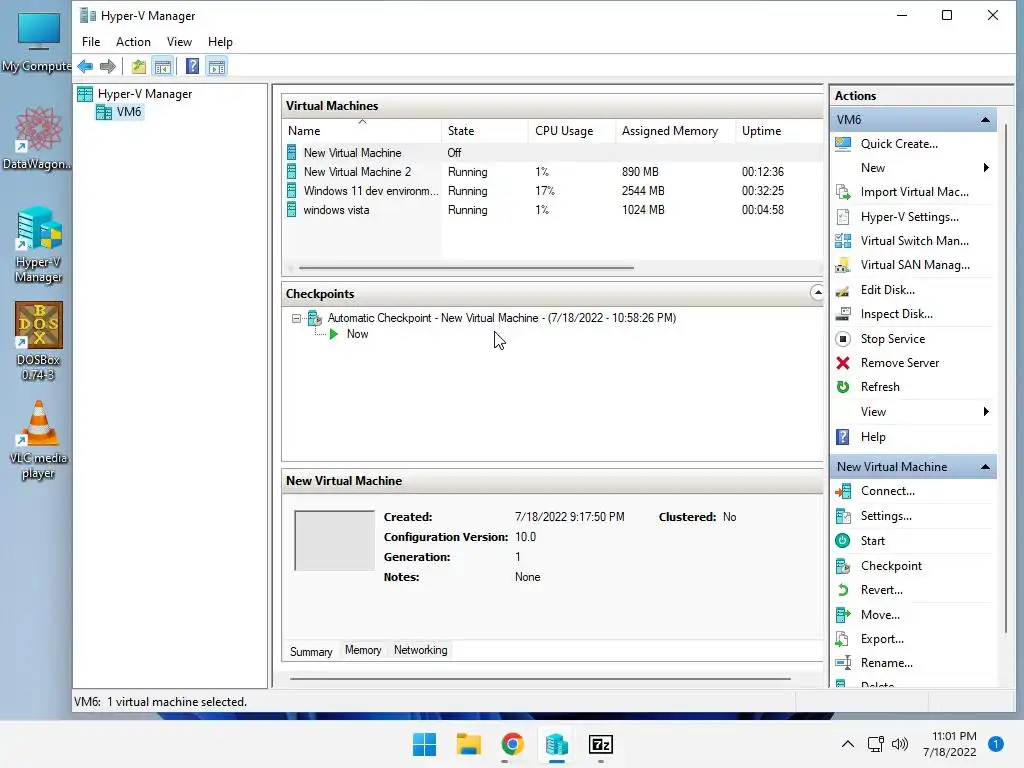Select the windows vista VM row

553,210
